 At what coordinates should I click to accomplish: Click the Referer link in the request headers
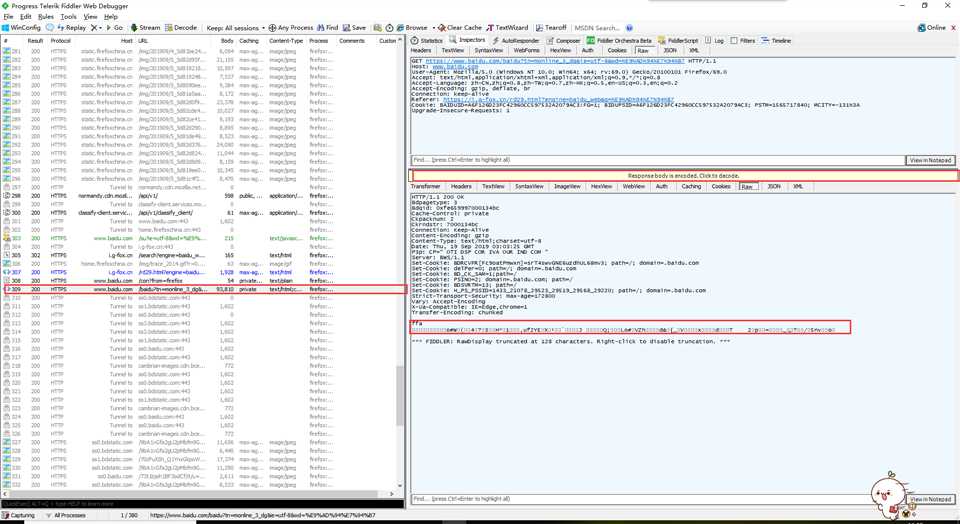(558, 100)
